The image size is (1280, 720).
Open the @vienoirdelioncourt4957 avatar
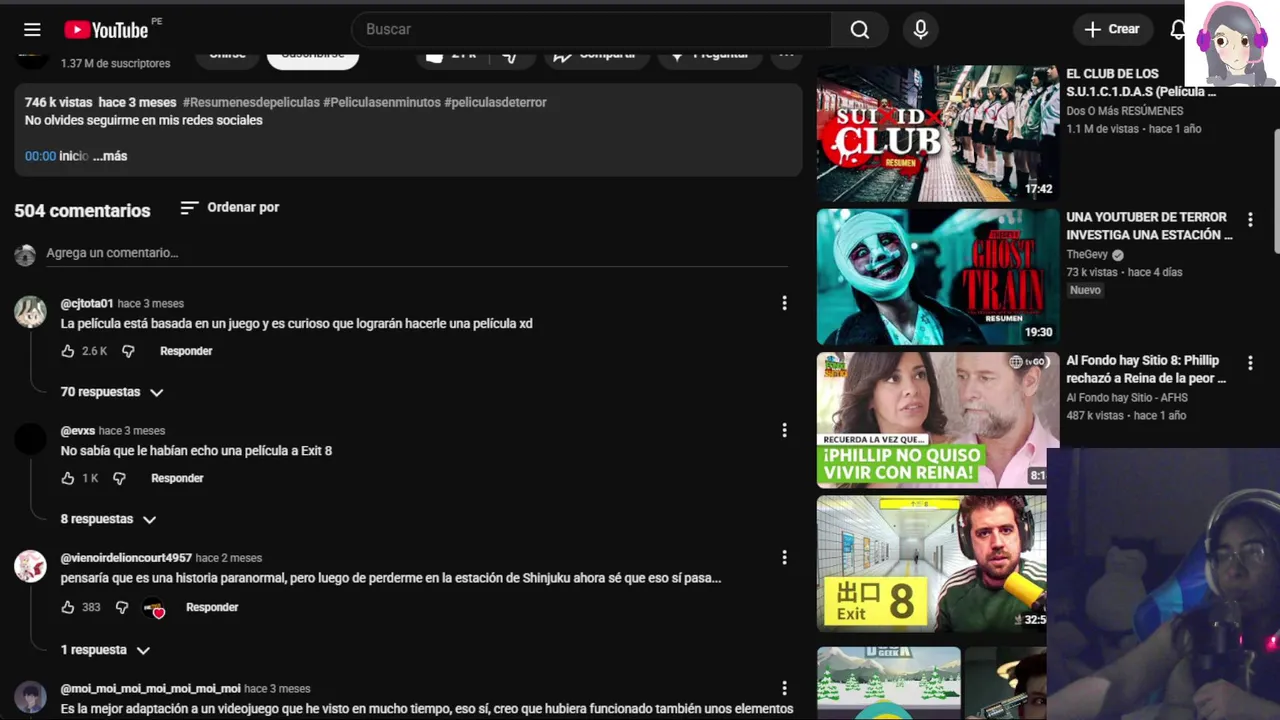(x=30, y=566)
